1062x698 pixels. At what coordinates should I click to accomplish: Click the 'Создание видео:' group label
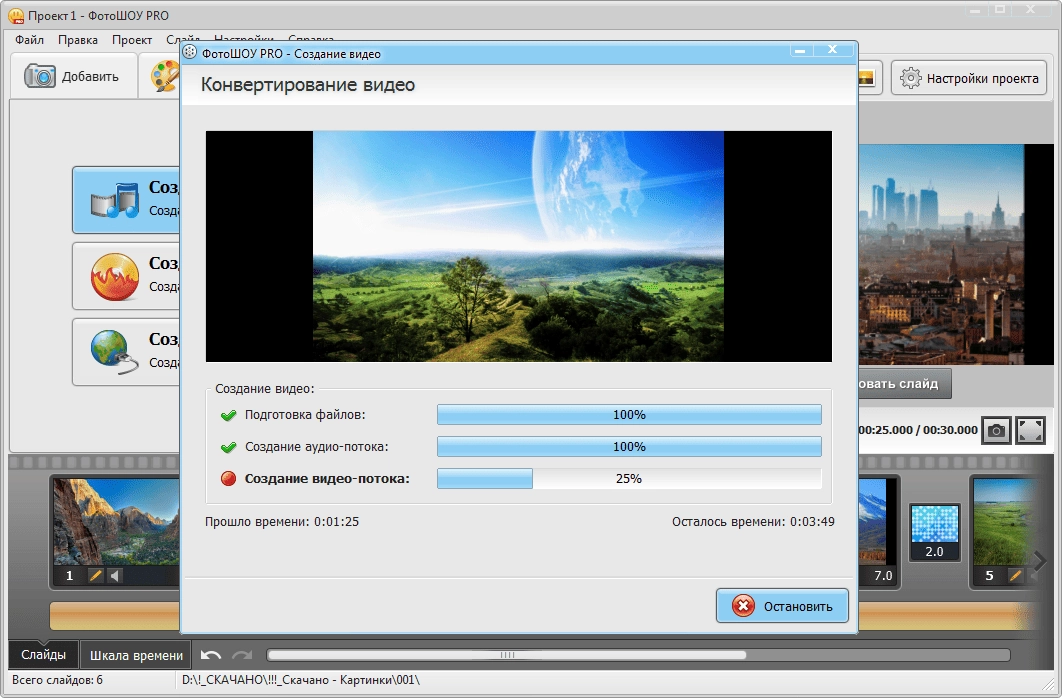(265, 389)
